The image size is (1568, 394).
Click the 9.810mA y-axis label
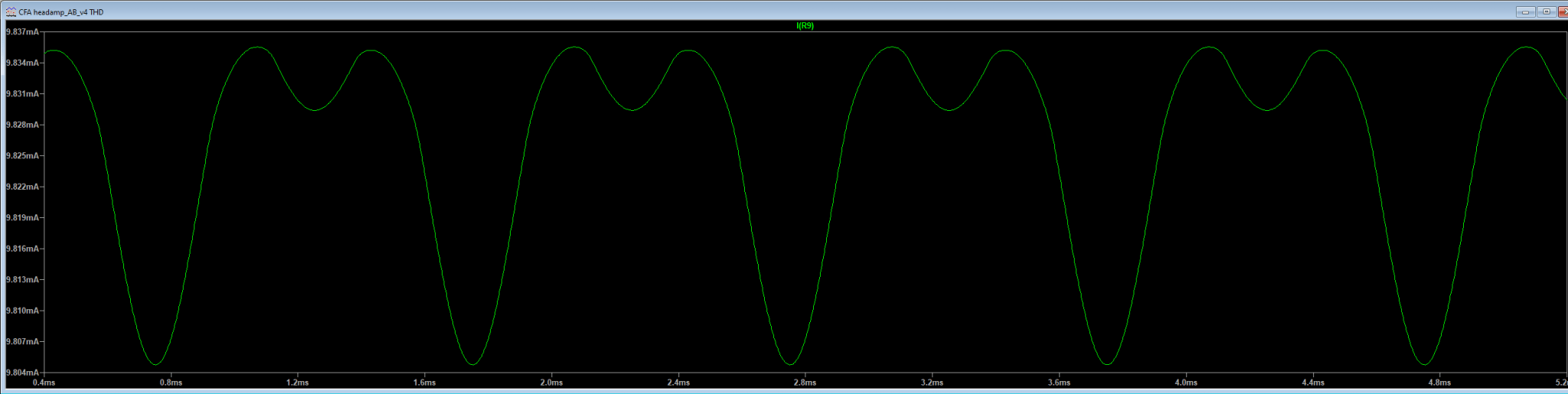point(21,311)
